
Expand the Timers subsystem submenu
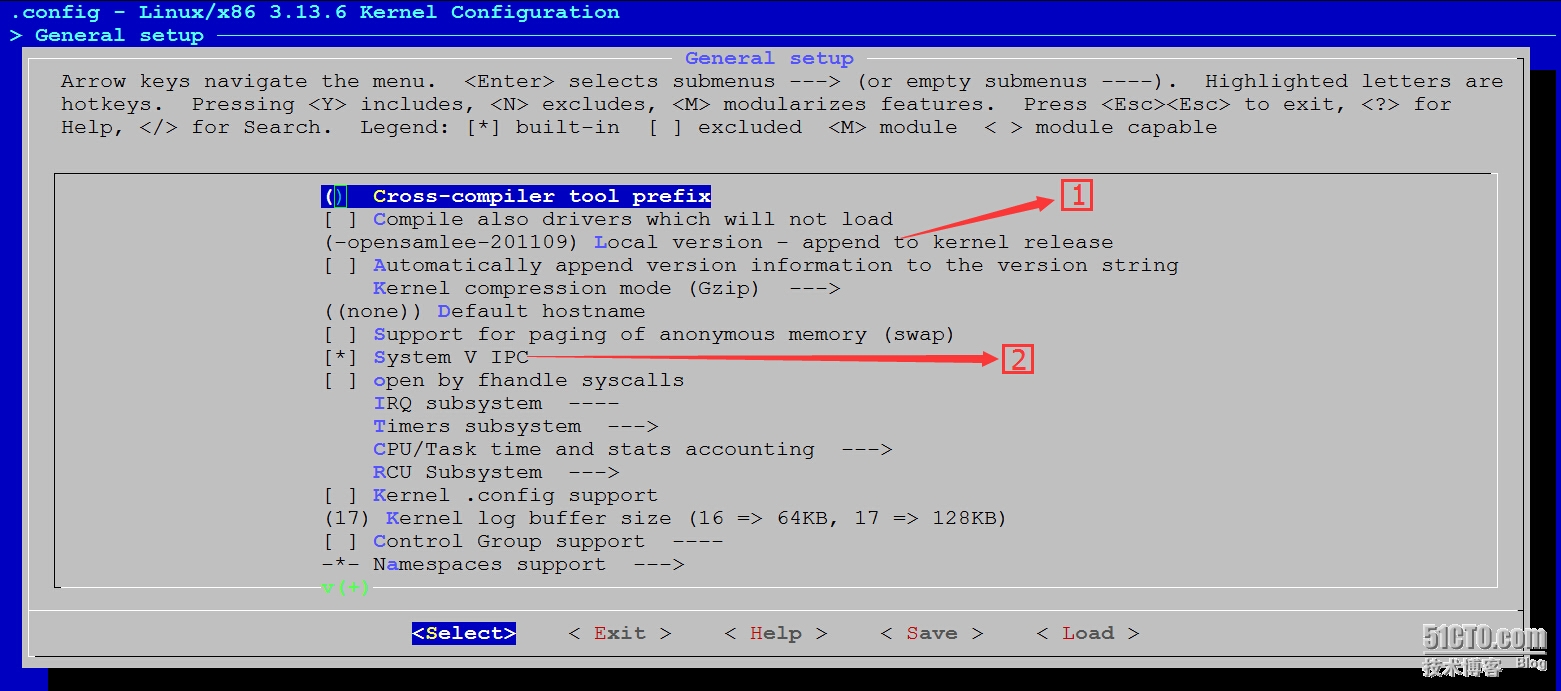[516, 426]
